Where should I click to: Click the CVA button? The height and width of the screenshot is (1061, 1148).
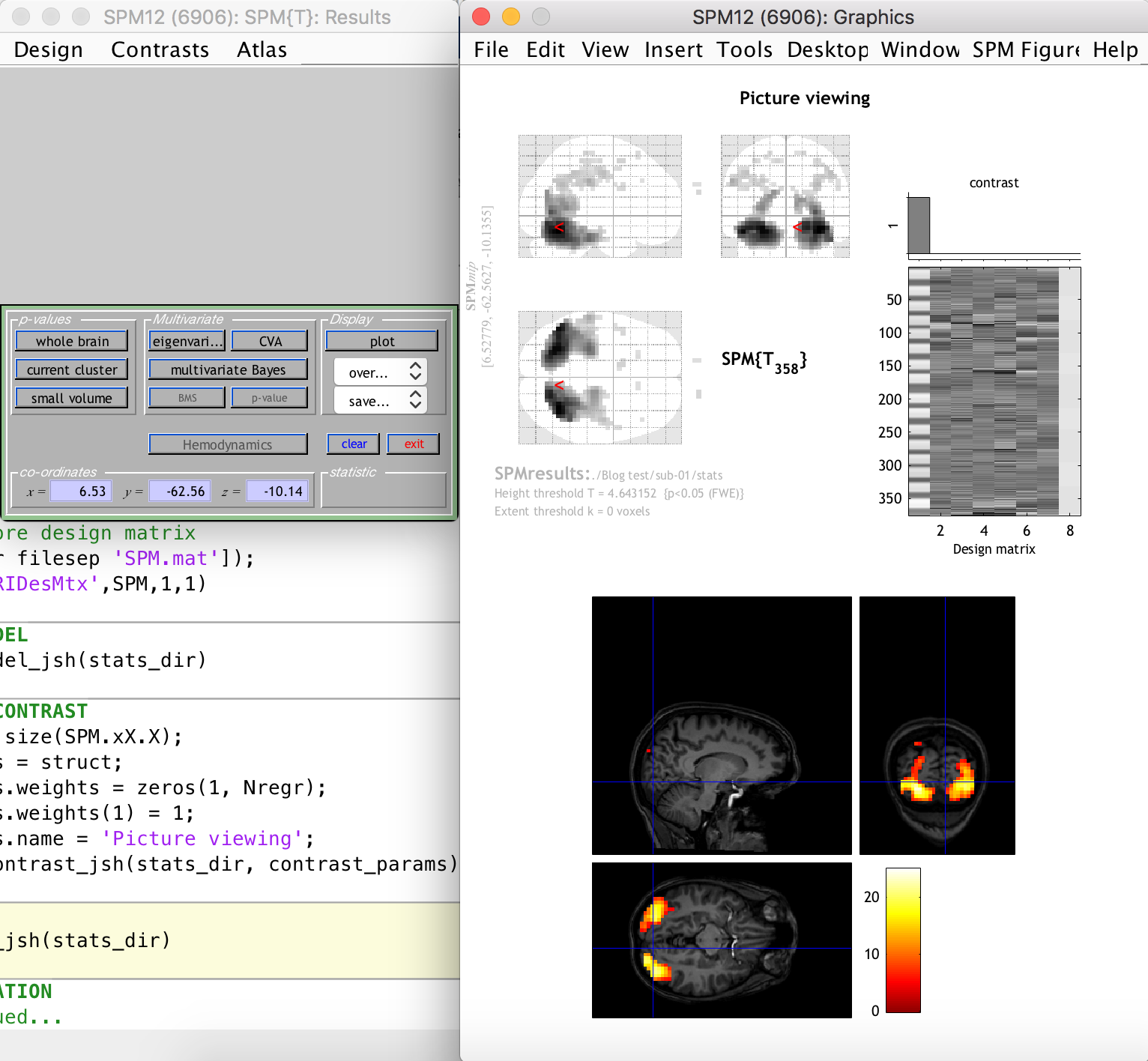pyautogui.click(x=270, y=341)
